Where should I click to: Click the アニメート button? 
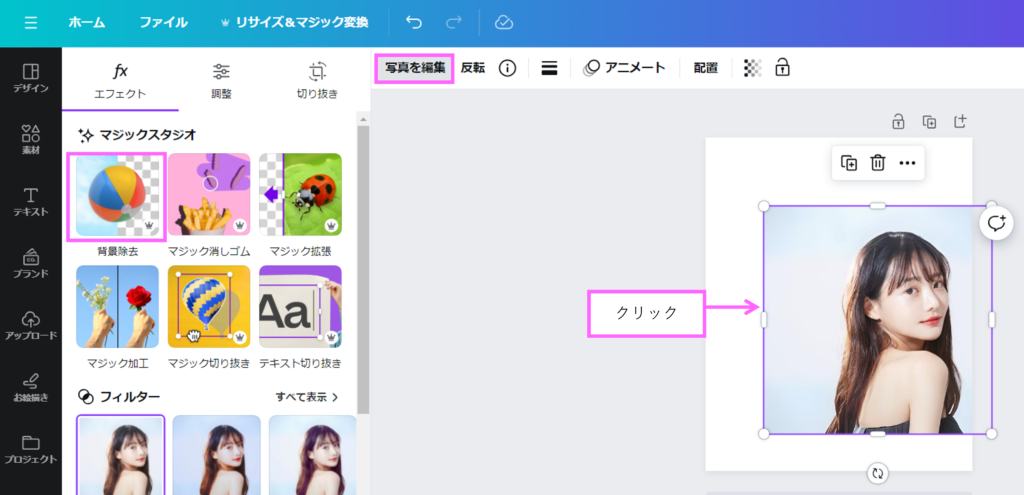click(624, 68)
